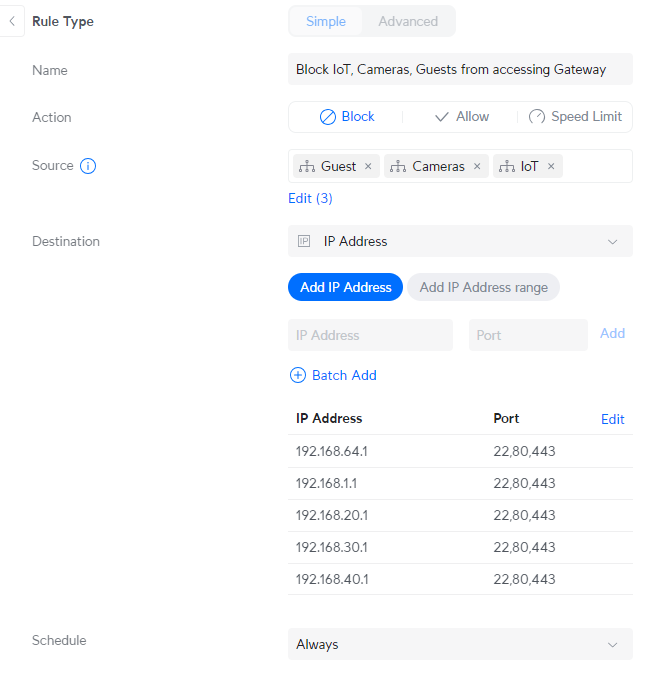Image resolution: width=659 pixels, height=680 pixels.
Task: Select the Add IP Address option
Action: (x=346, y=287)
